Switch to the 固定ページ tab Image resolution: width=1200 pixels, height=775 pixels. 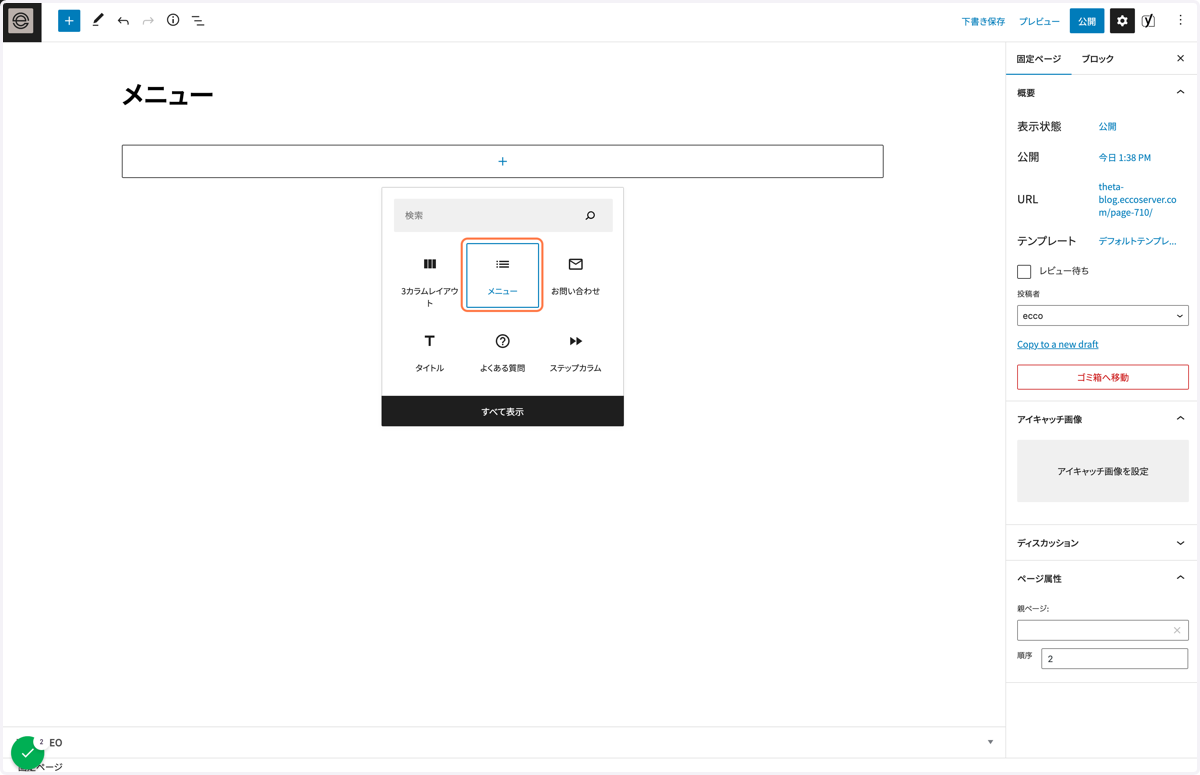point(1039,59)
